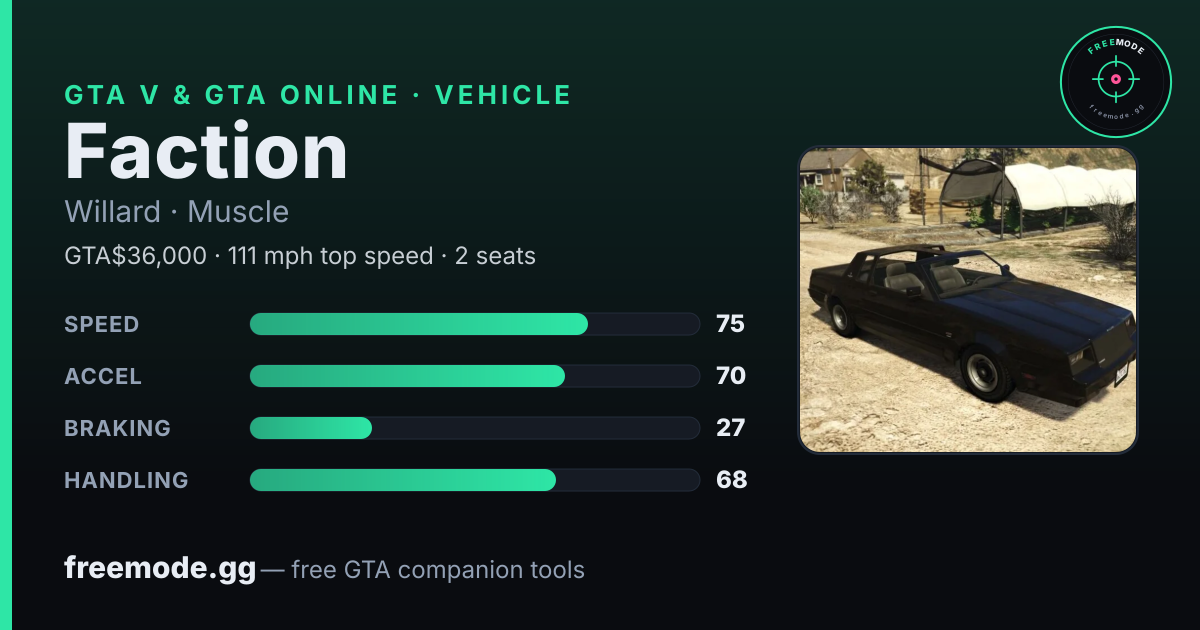Select the ACCEL label

(x=103, y=376)
